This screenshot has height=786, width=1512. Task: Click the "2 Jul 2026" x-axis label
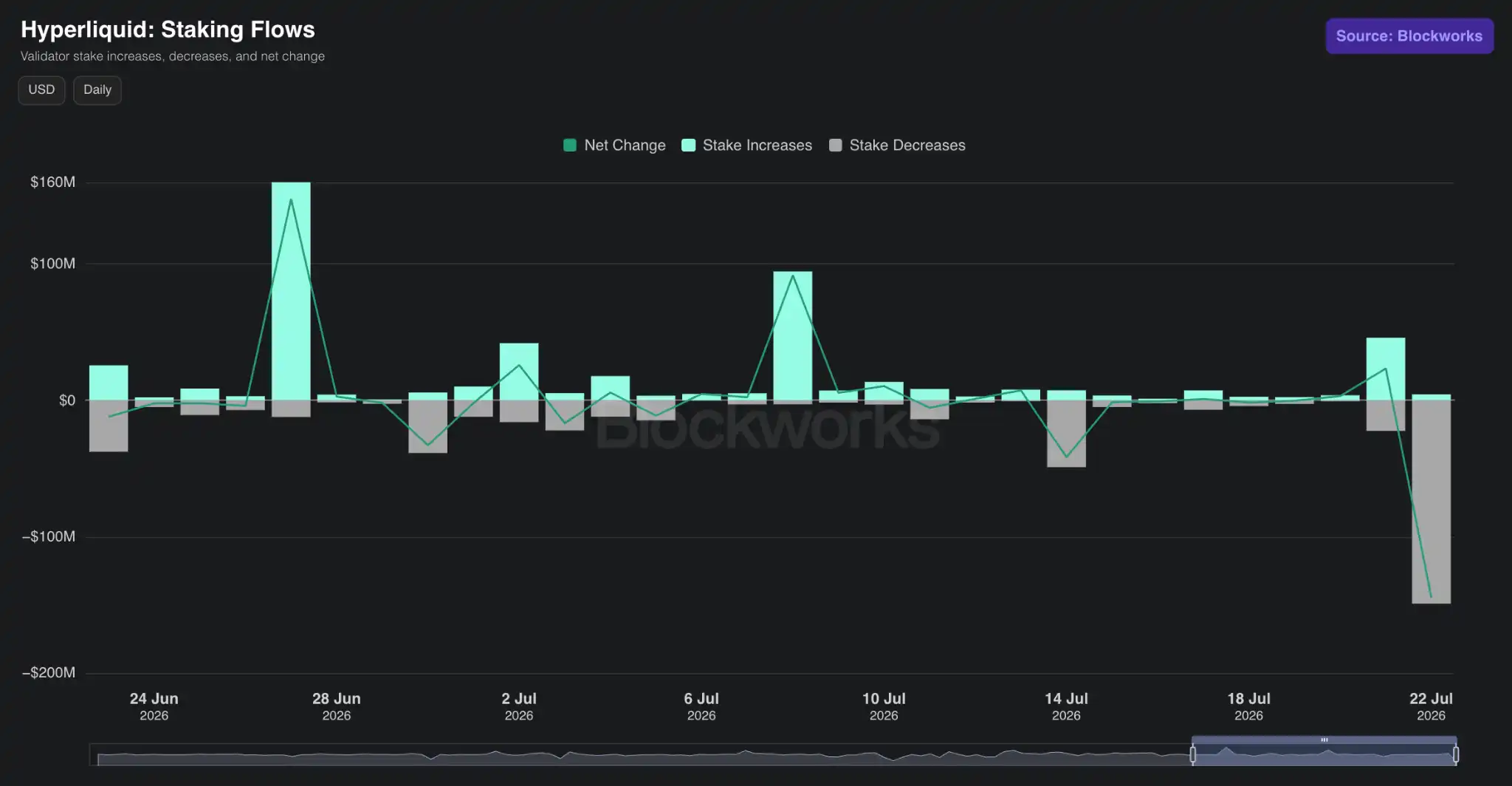(x=519, y=706)
